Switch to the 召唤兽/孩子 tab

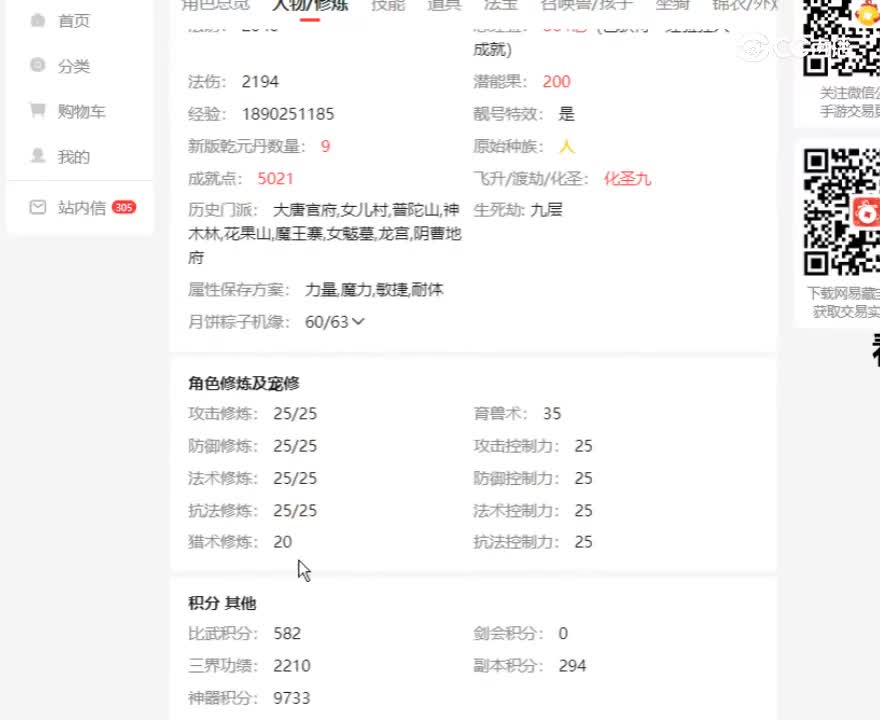click(586, 5)
